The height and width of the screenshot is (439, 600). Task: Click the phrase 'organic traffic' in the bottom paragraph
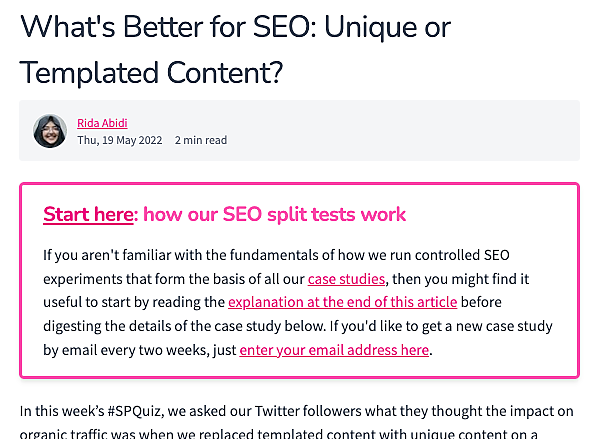tap(63, 433)
